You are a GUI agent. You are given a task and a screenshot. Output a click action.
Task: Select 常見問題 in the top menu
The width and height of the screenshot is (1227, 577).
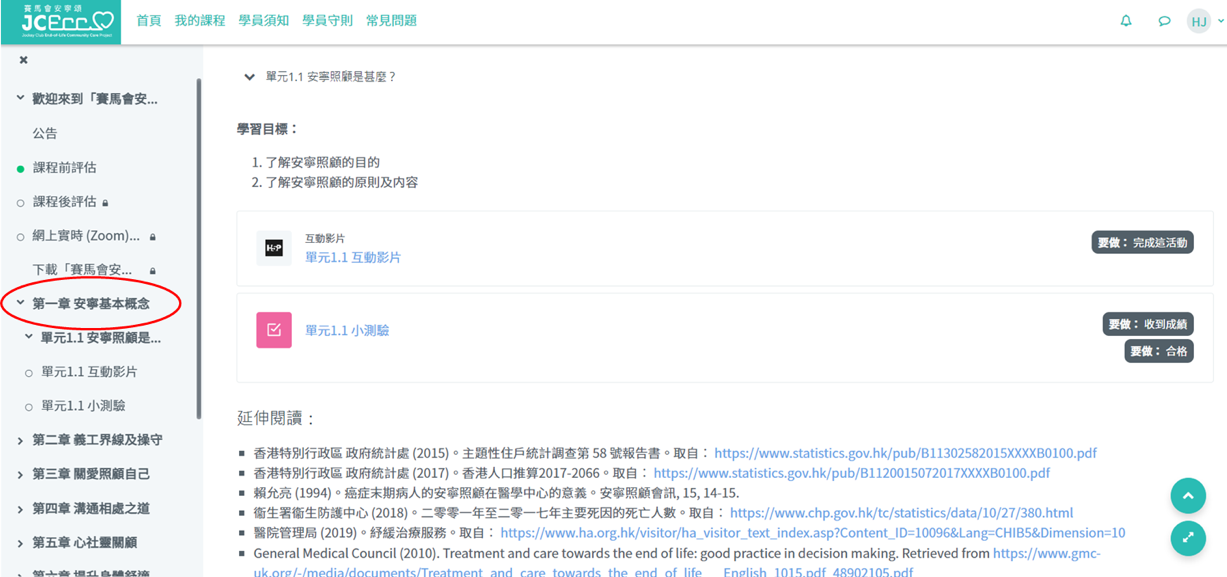391,21
